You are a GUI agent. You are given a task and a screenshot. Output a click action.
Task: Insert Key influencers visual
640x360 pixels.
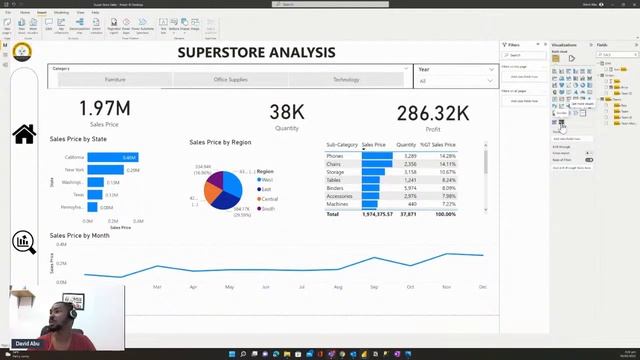(x=61, y=25)
